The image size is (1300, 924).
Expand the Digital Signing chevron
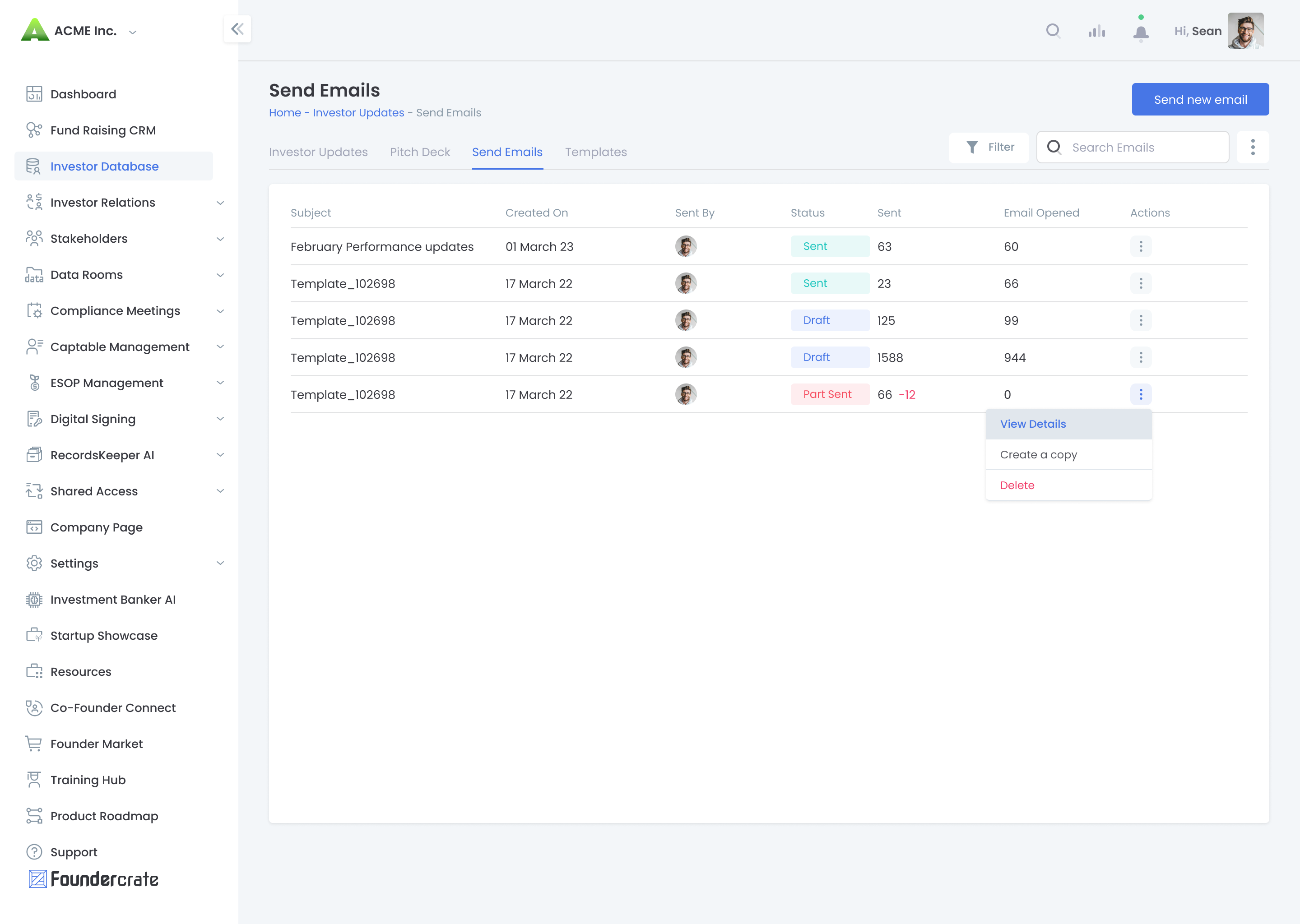(220, 419)
